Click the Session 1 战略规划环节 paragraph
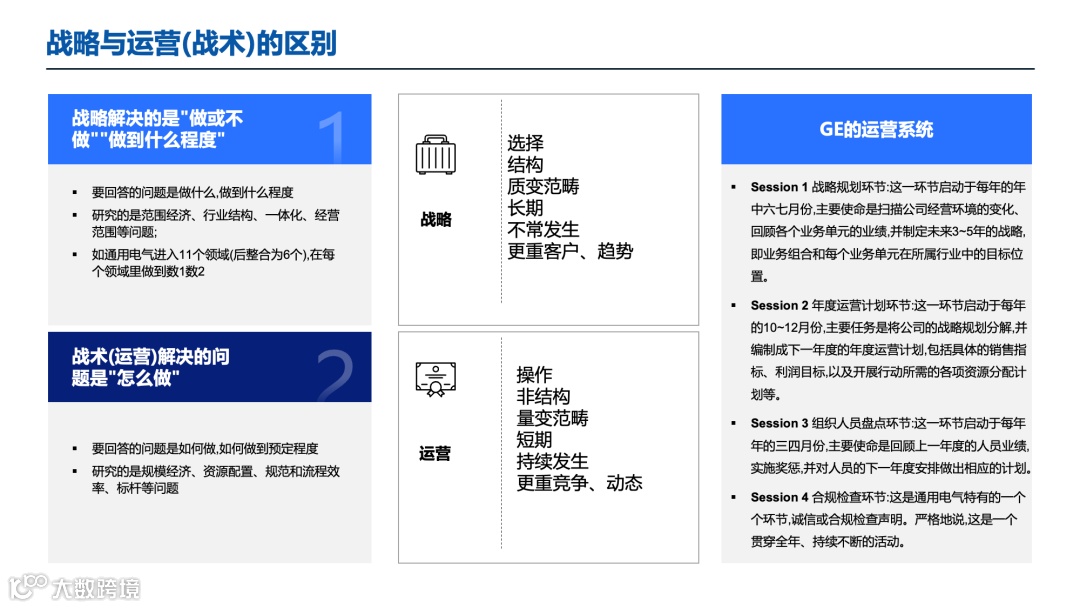 pyautogui.click(x=889, y=231)
